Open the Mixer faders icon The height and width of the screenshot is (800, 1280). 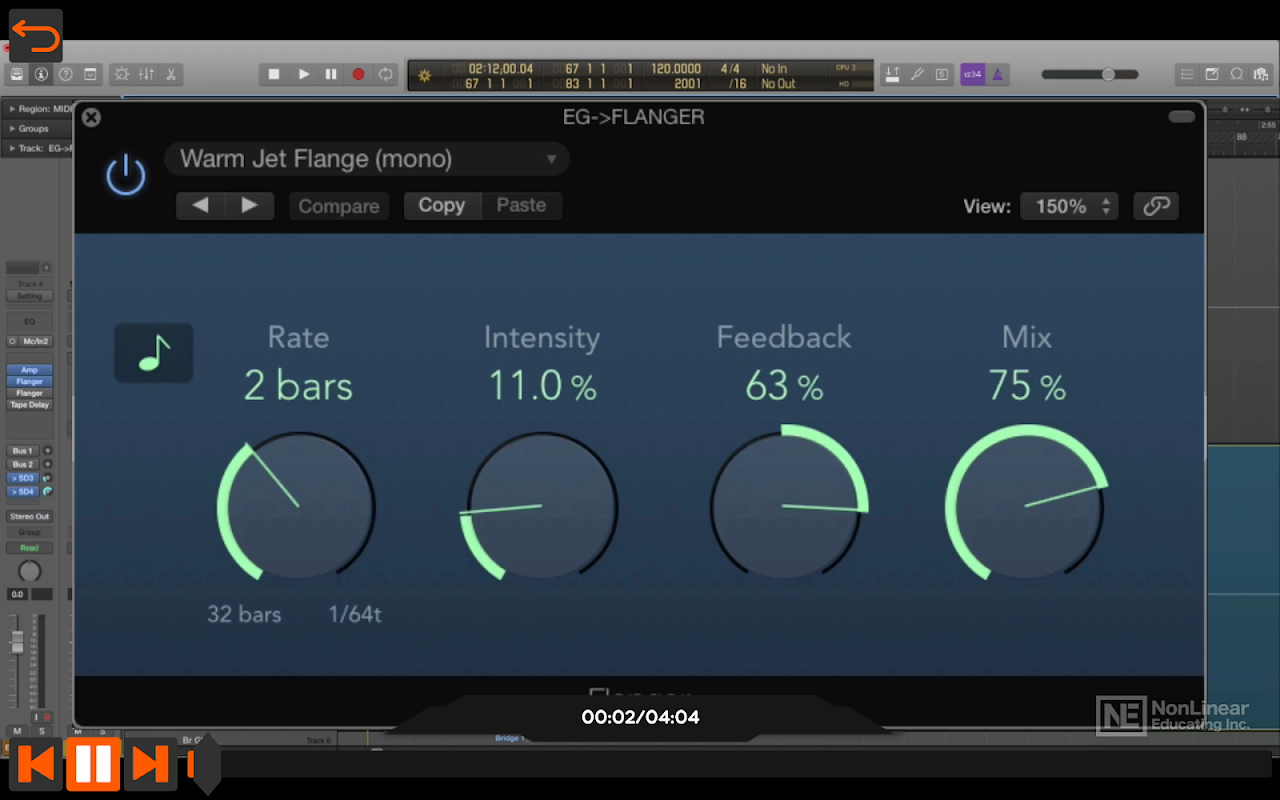coord(146,74)
